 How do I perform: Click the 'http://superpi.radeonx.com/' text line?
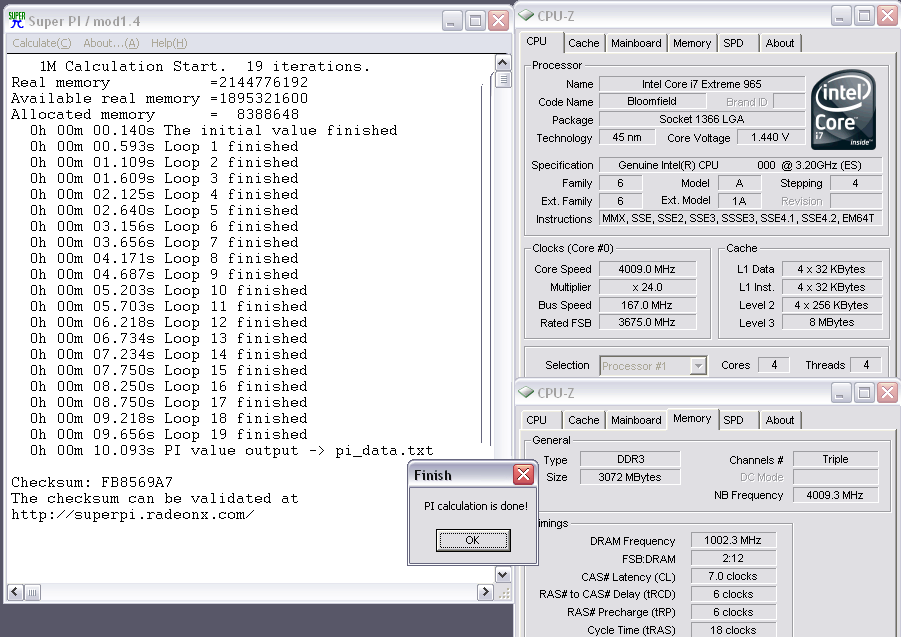[133, 515]
